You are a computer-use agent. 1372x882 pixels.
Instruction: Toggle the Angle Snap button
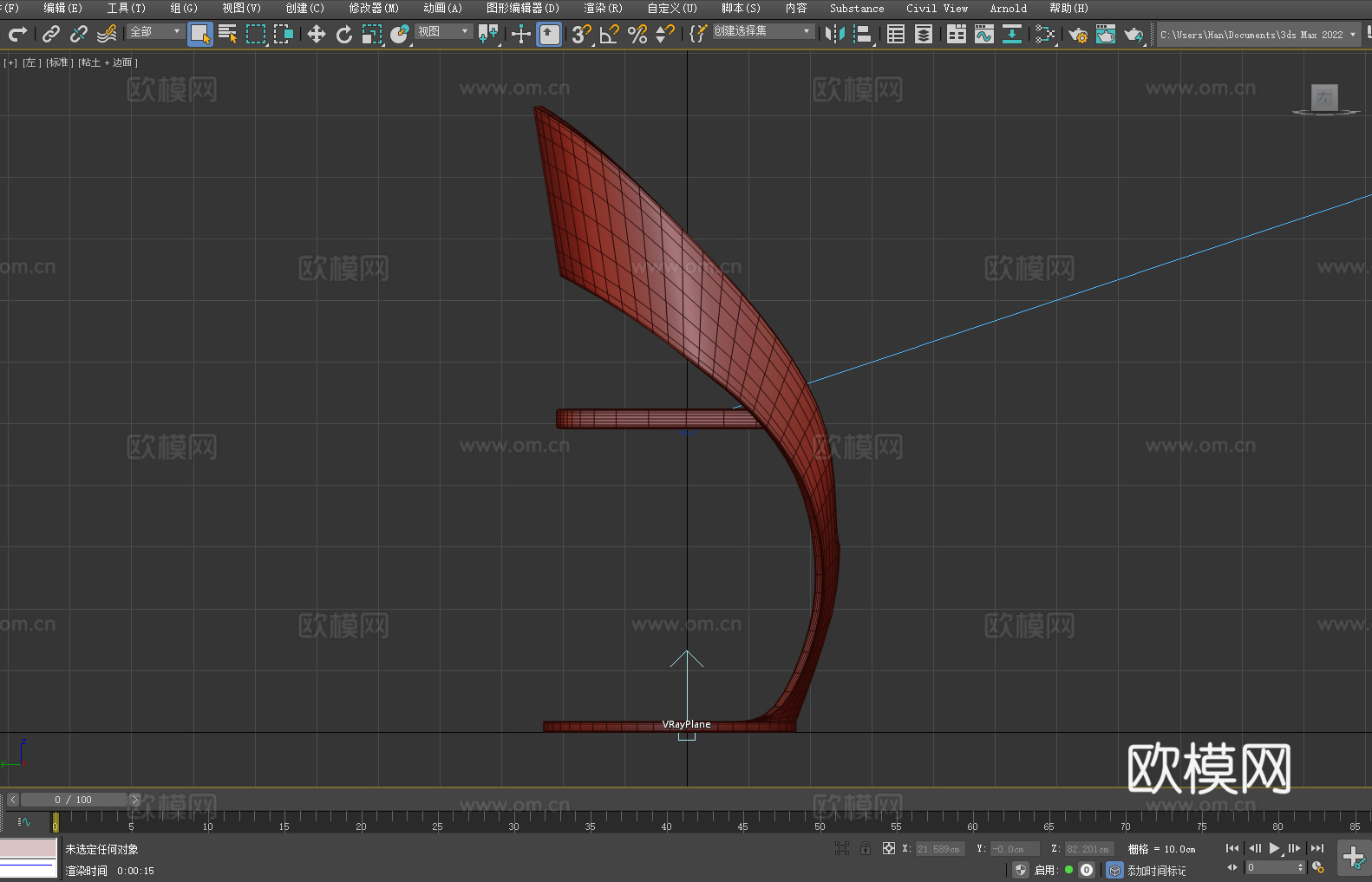click(x=610, y=34)
